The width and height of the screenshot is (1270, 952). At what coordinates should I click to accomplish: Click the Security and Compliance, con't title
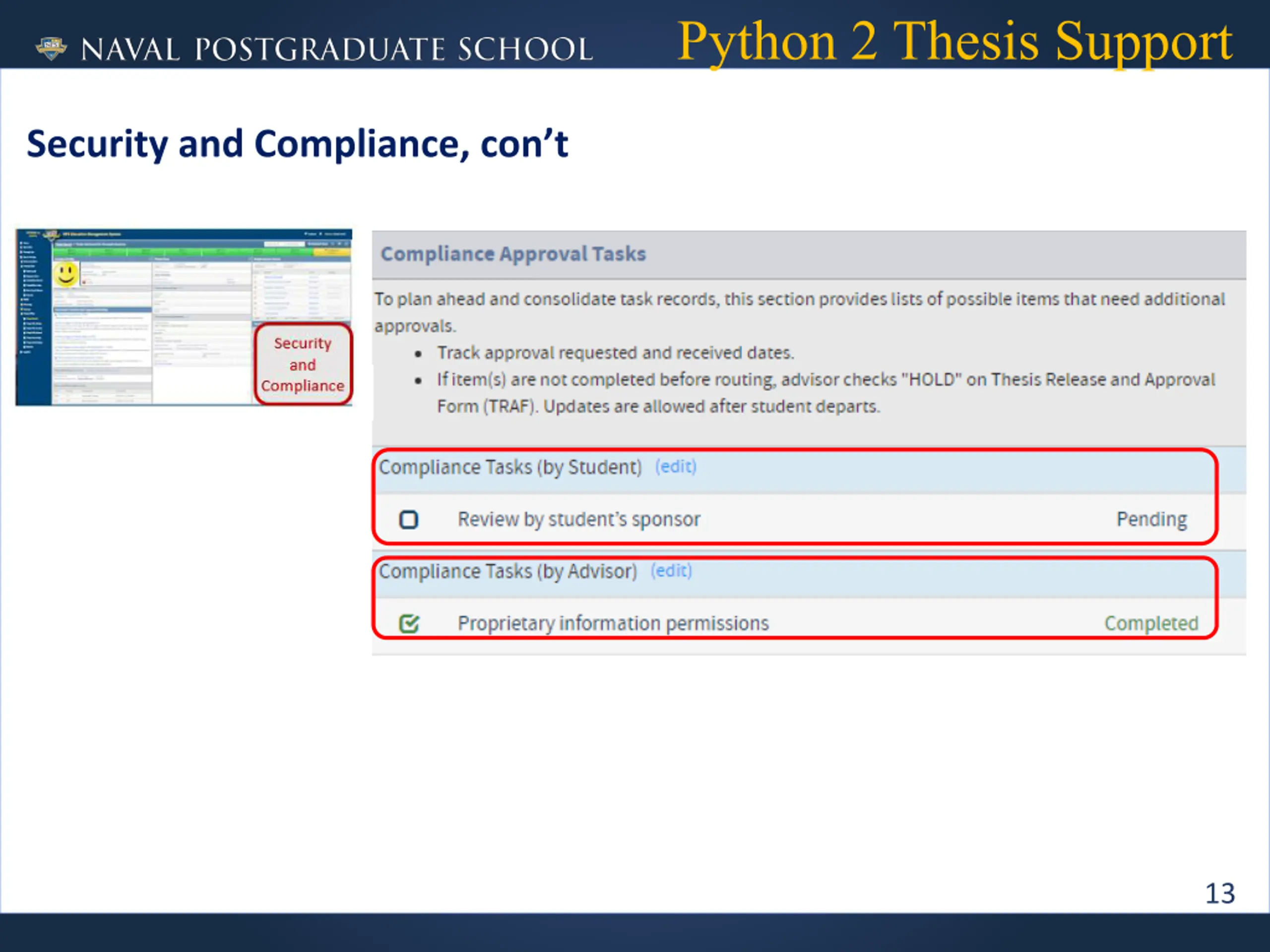[297, 144]
